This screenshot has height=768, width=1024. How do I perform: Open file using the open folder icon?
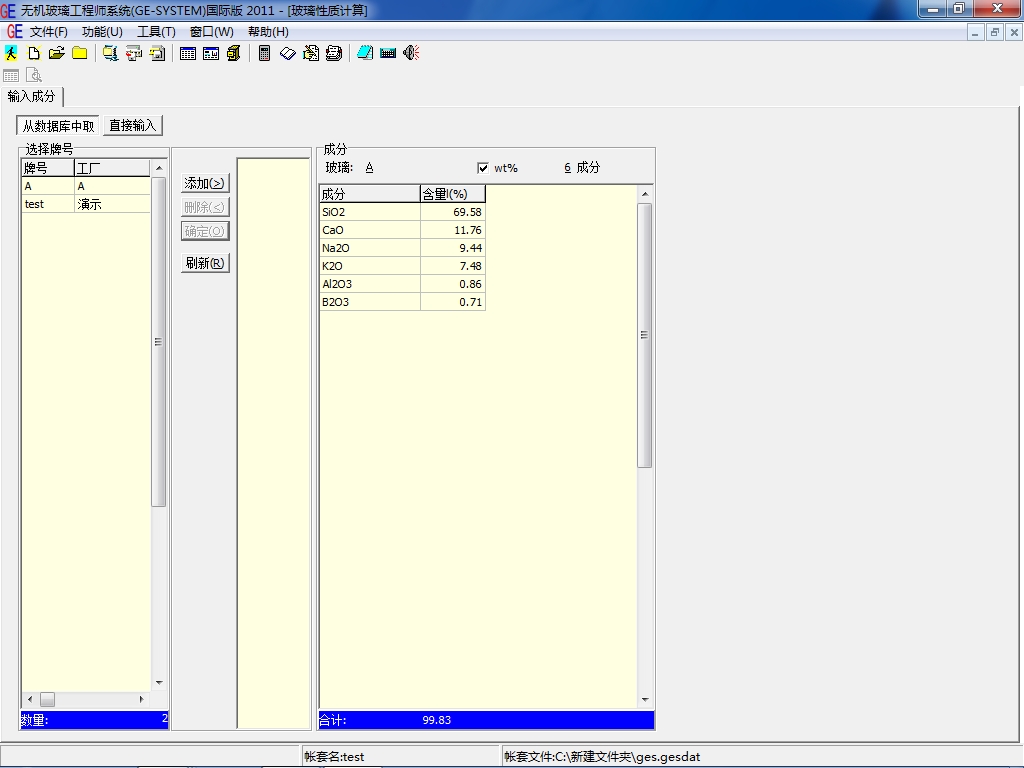tap(57, 54)
